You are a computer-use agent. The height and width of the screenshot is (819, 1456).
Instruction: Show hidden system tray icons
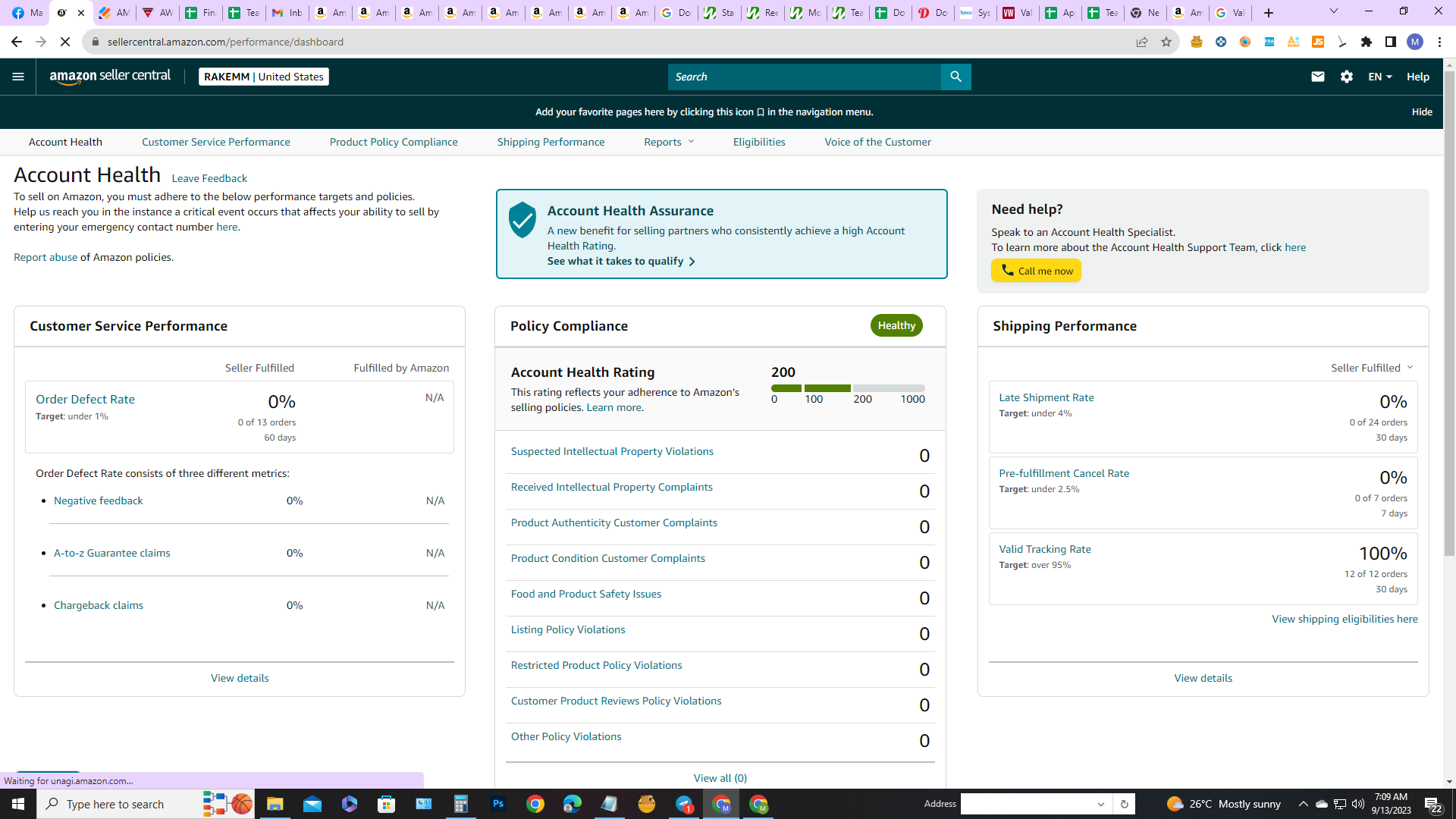pos(1304,804)
